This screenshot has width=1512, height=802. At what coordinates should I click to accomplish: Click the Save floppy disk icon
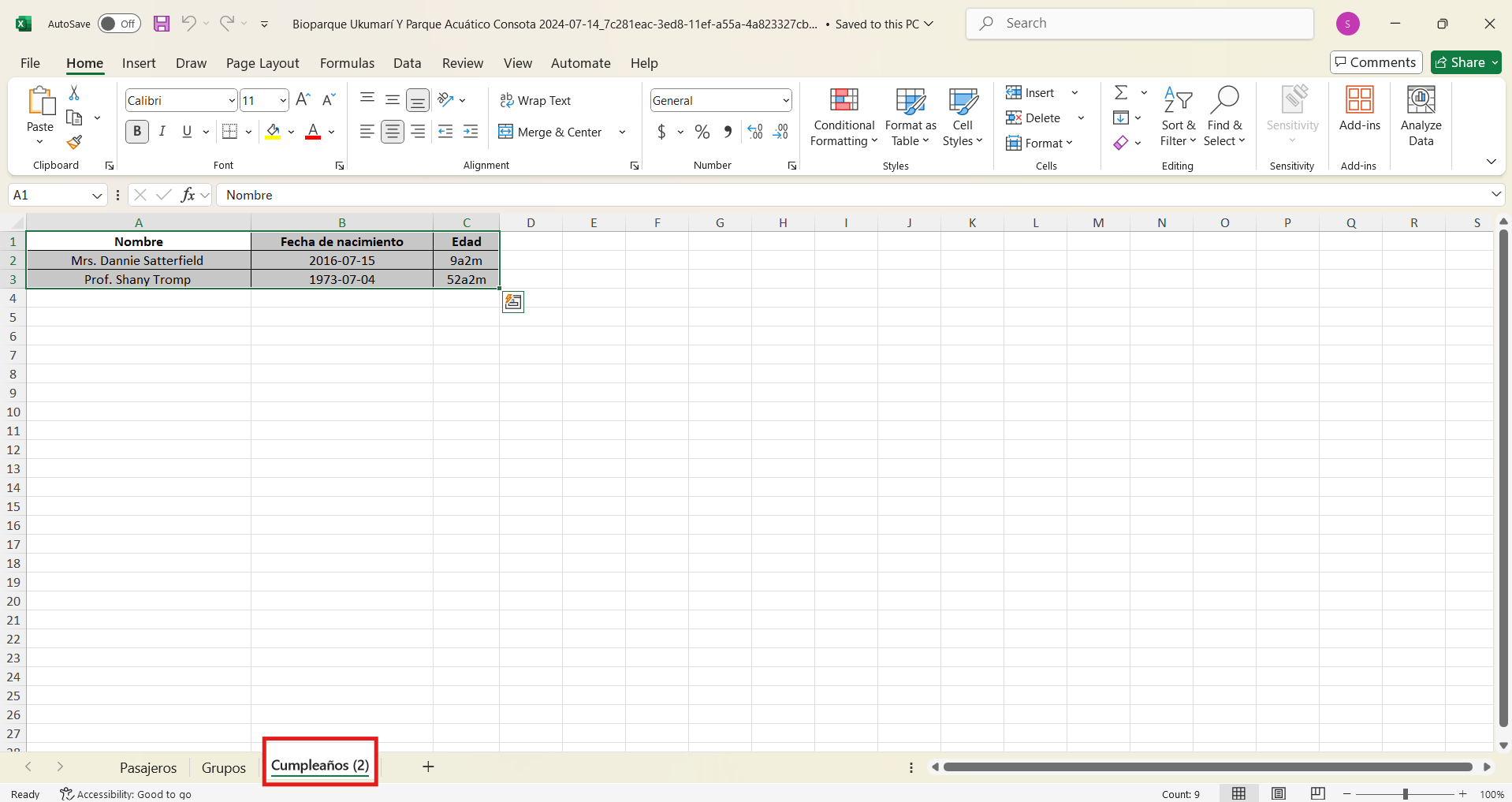tap(162, 24)
